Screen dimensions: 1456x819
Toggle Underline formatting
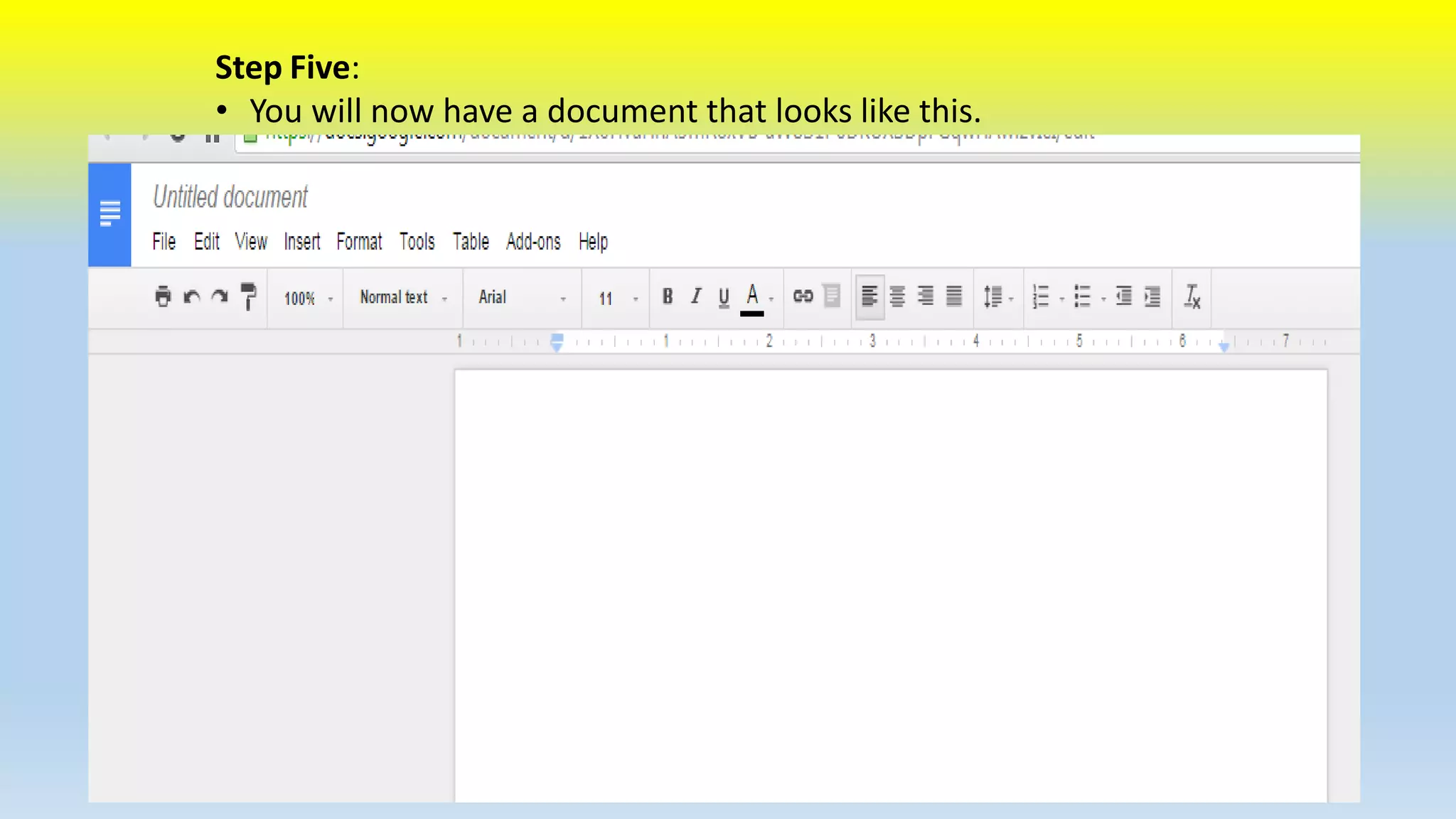[x=724, y=297]
